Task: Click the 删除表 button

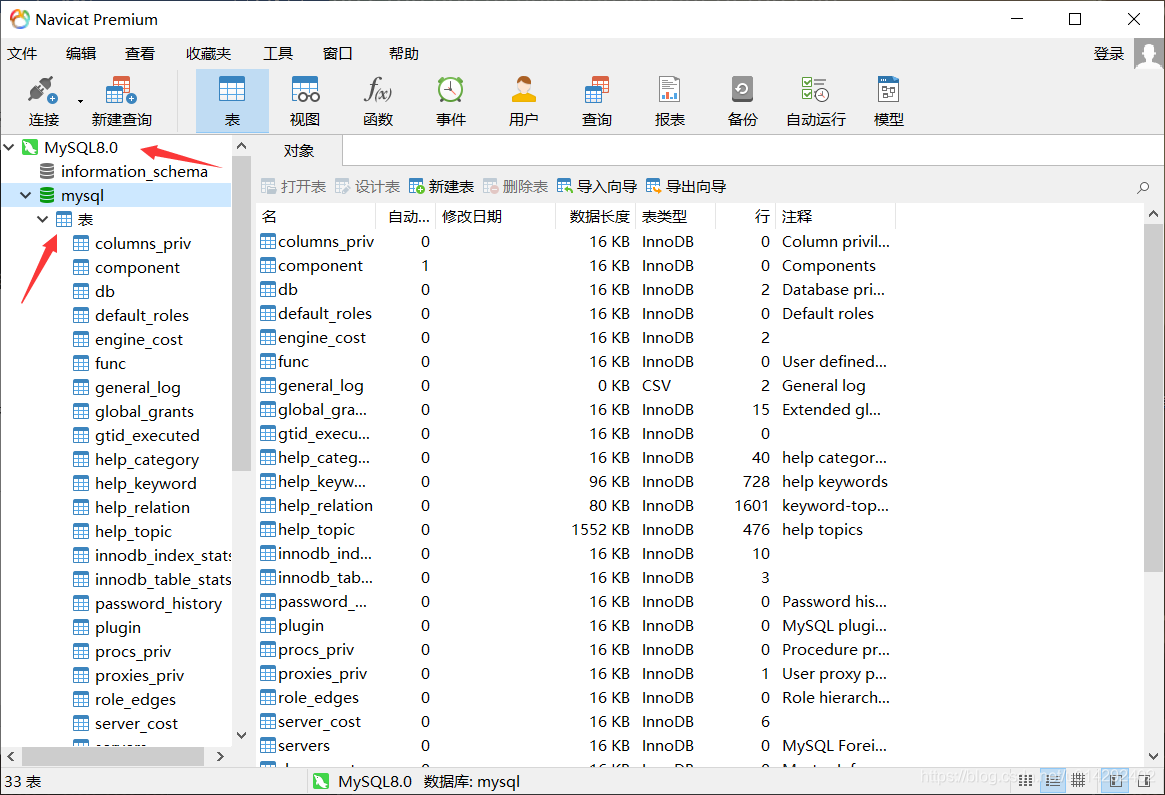Action: (x=515, y=186)
